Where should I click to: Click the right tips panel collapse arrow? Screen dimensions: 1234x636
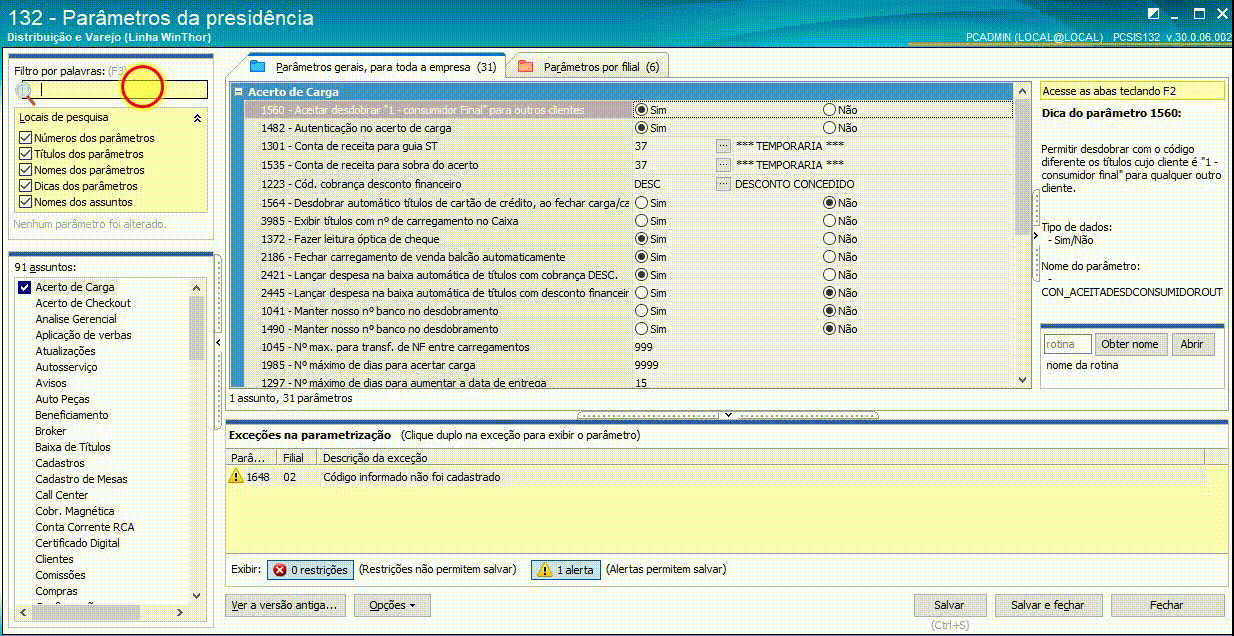1035,235
